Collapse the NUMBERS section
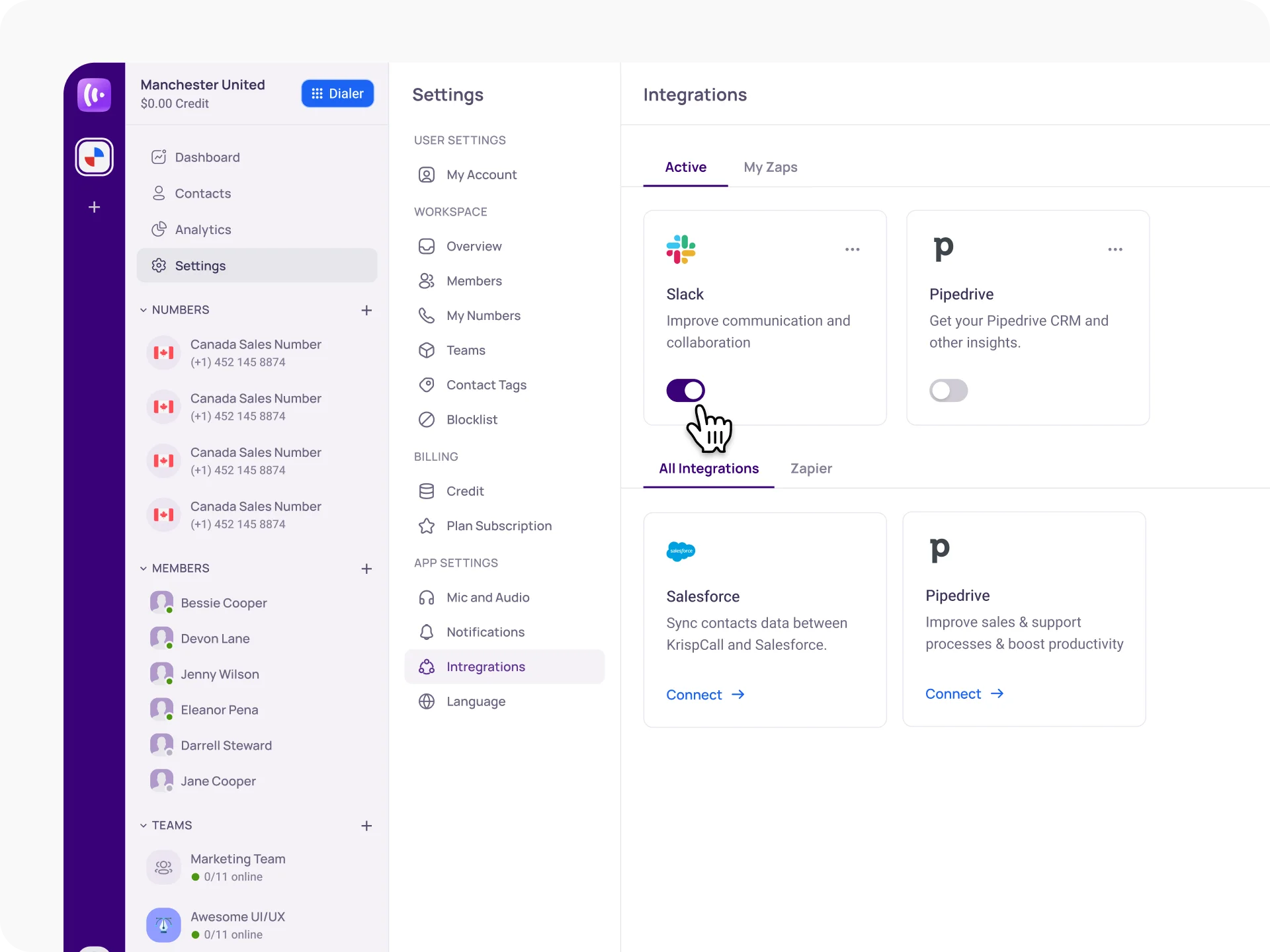The width and height of the screenshot is (1270, 952). tap(144, 310)
